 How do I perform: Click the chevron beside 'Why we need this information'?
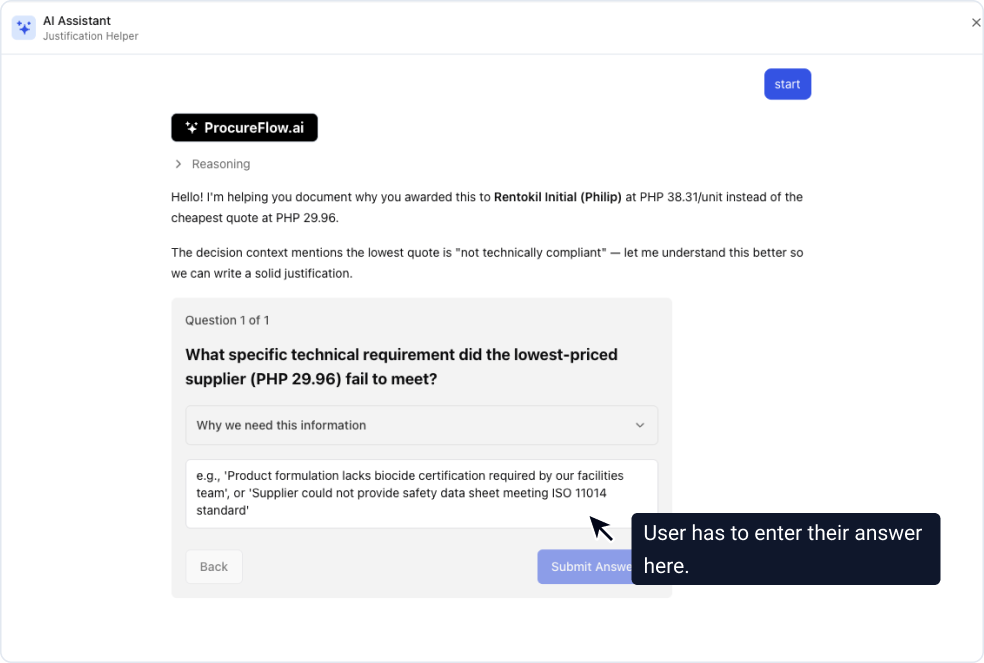(640, 425)
